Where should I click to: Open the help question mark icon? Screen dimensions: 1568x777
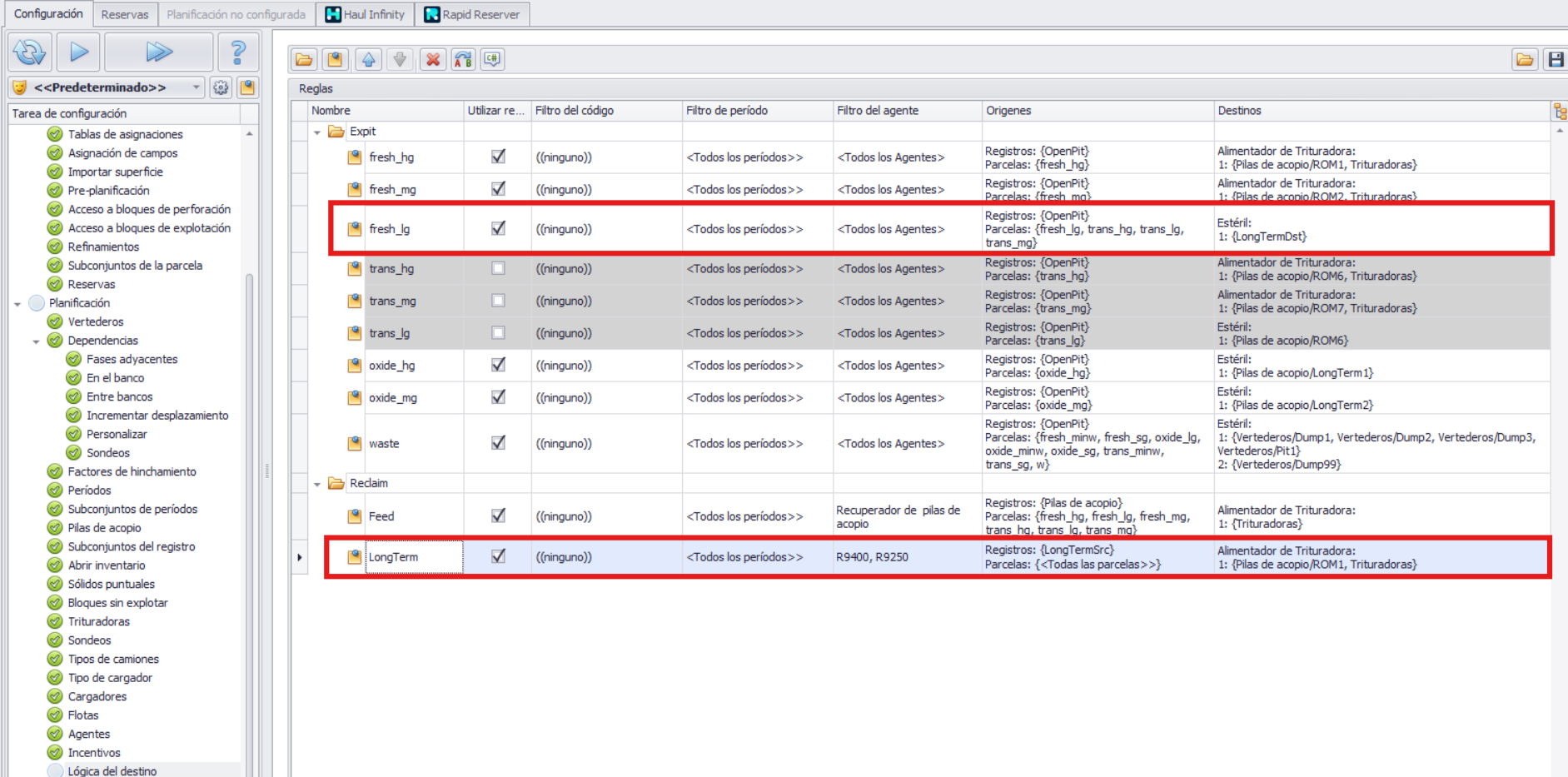[x=238, y=52]
